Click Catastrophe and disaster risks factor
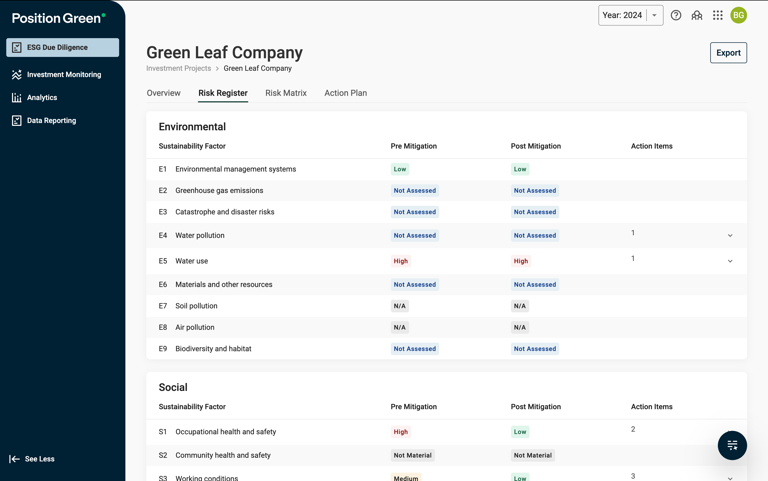768x481 pixels. pos(225,212)
